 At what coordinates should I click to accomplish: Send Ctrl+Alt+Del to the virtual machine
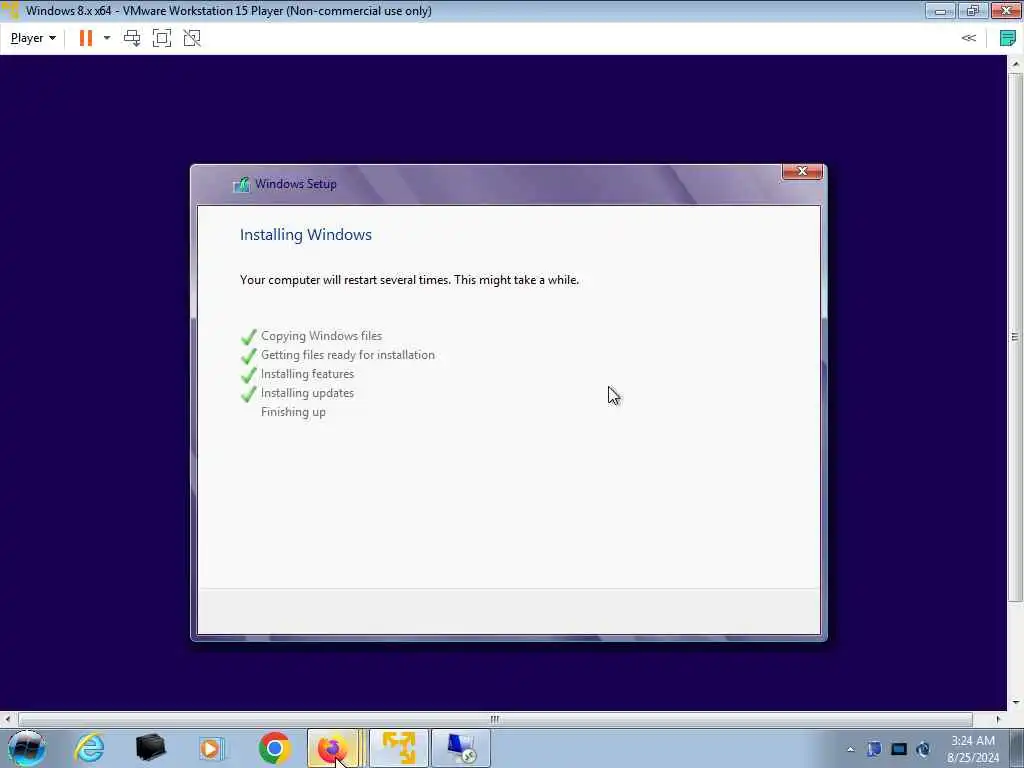132,38
